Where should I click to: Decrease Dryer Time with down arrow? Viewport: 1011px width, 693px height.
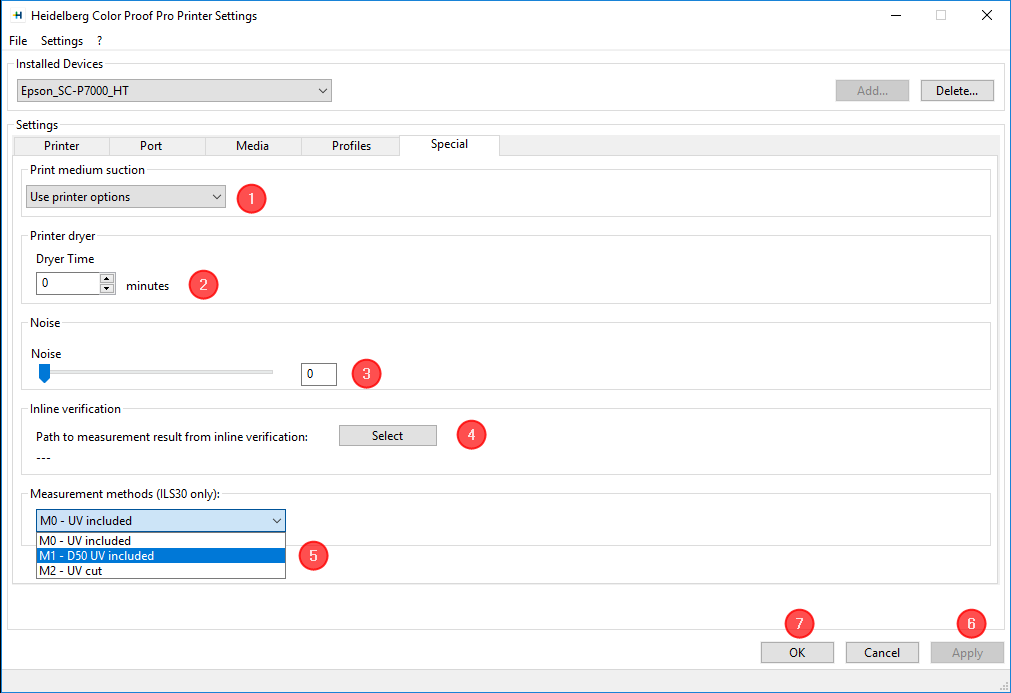tap(107, 289)
